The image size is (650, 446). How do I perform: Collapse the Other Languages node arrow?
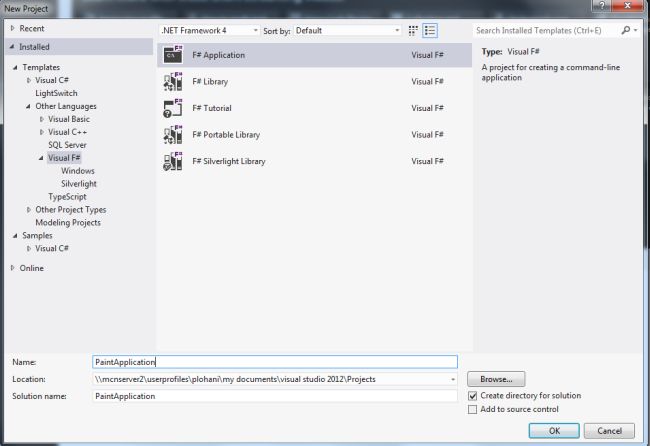(x=28, y=107)
